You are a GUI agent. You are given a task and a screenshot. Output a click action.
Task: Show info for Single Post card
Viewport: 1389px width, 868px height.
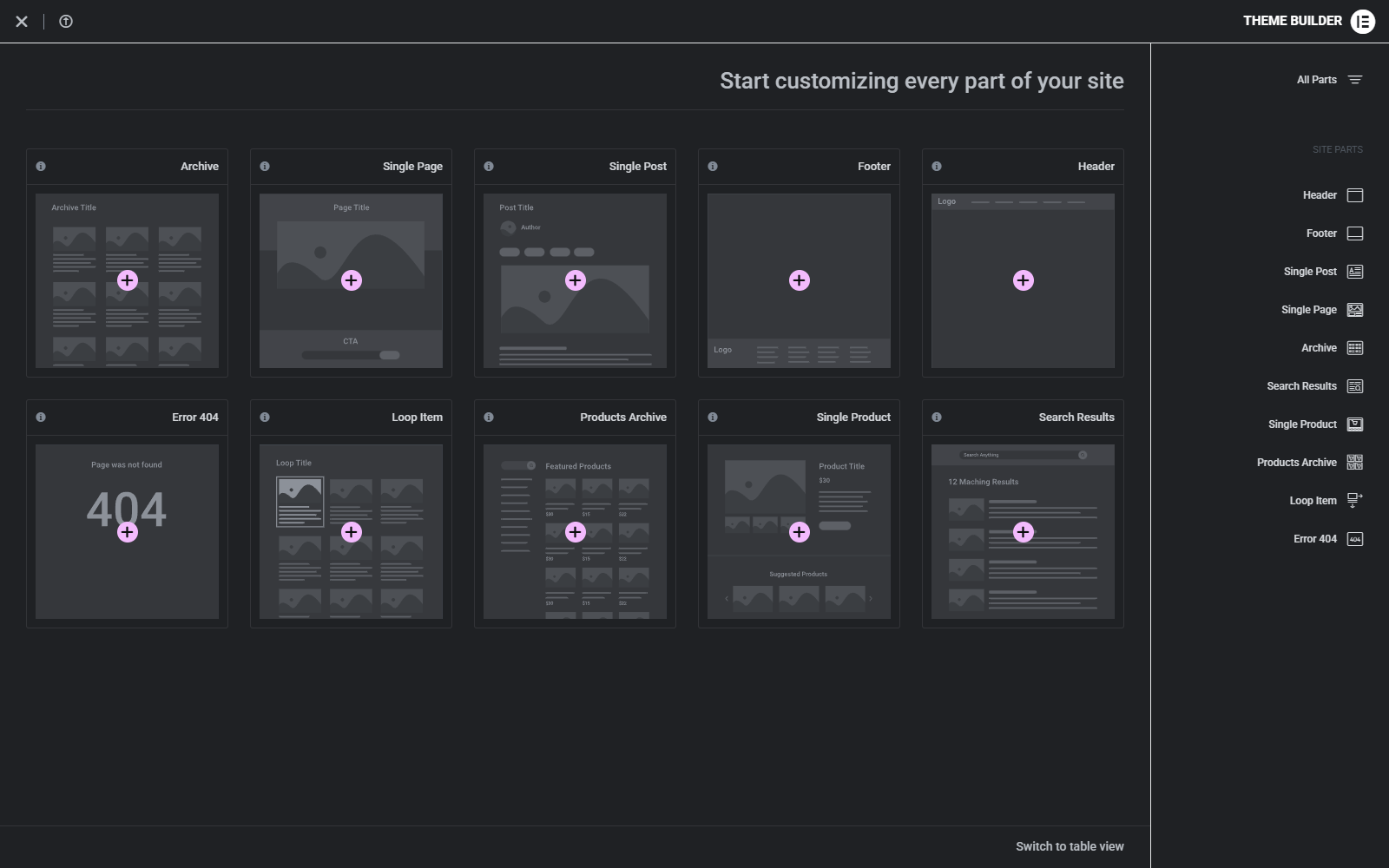[489, 167]
